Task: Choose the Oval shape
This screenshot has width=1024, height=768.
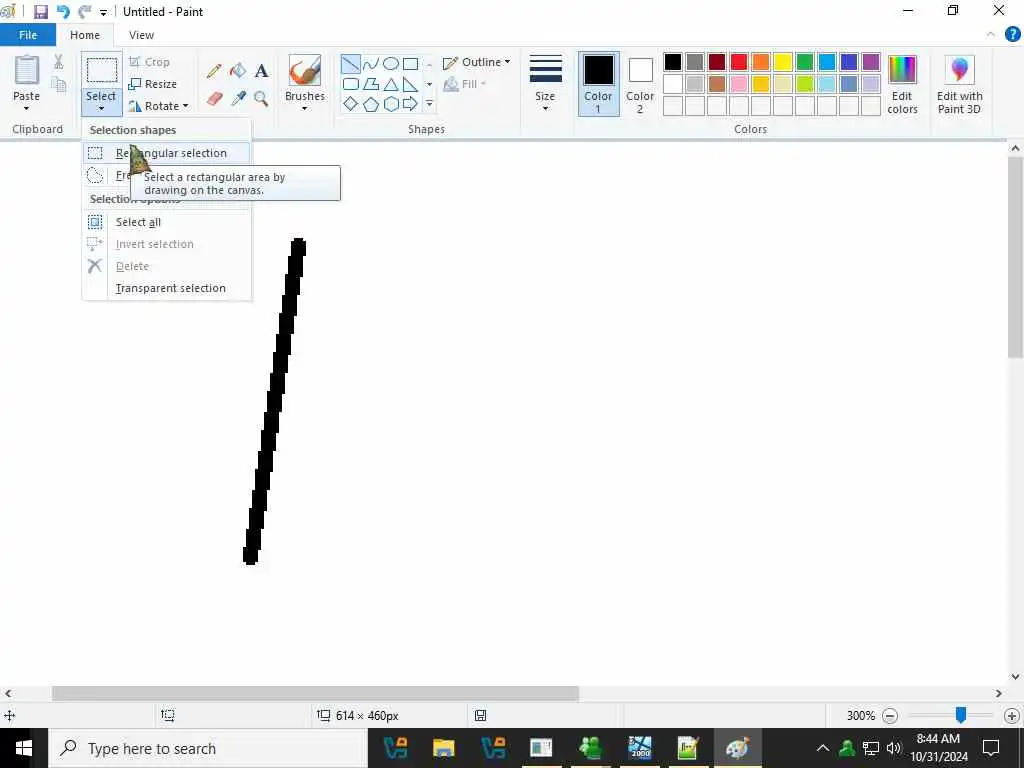Action: pos(391,64)
